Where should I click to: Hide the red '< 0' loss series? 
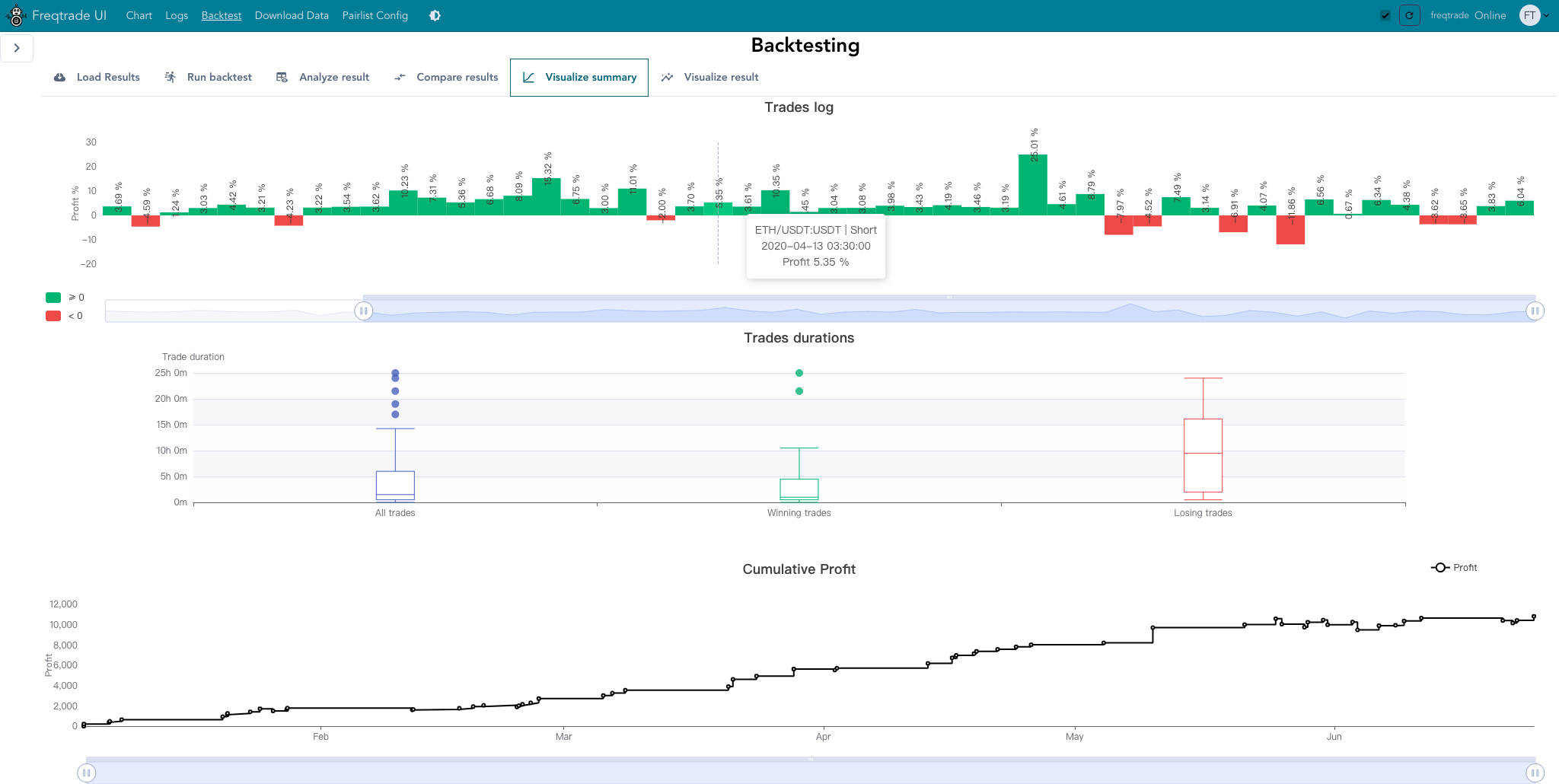54,316
